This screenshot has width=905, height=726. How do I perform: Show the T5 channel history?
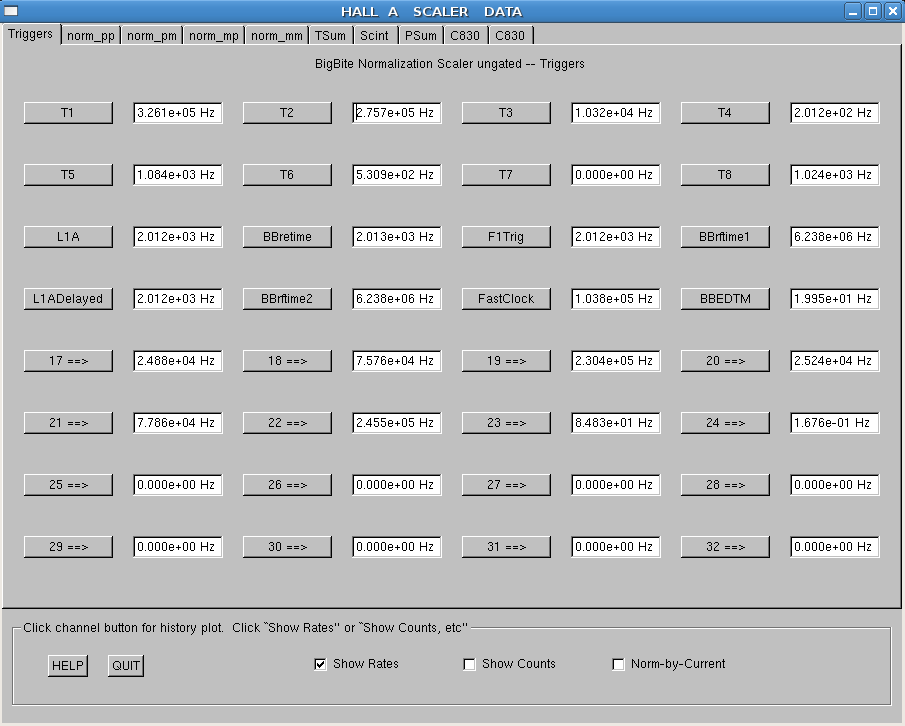click(68, 175)
